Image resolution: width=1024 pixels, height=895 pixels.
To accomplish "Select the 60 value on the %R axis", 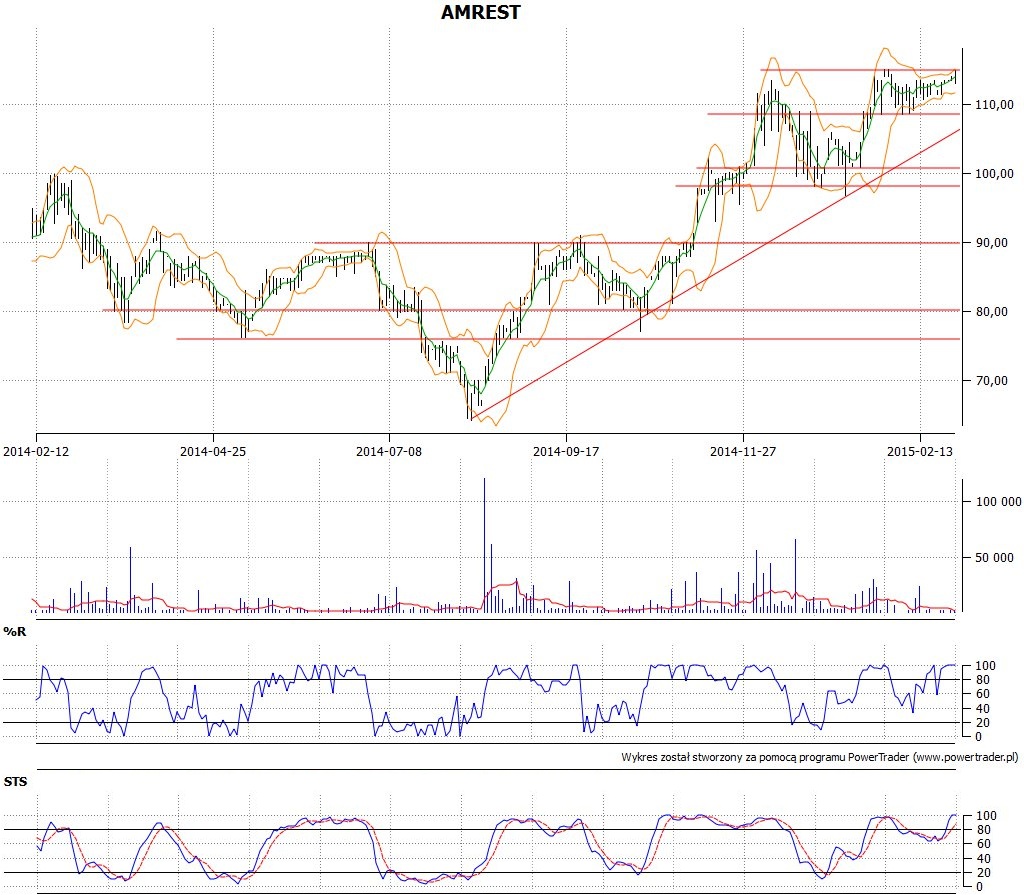I will [x=982, y=694].
